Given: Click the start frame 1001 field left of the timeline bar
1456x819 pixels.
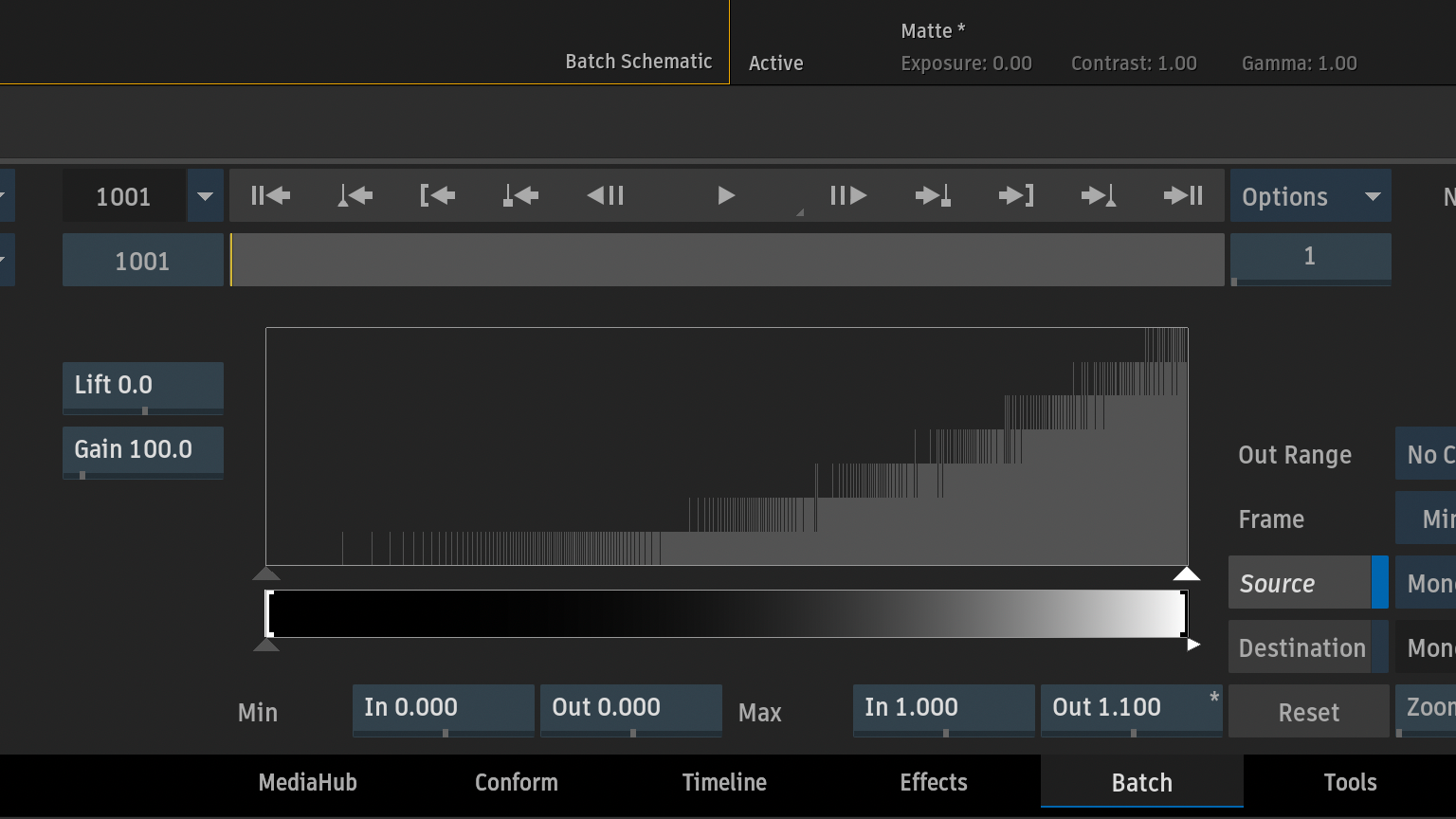Looking at the screenshot, I should pos(143,260).
